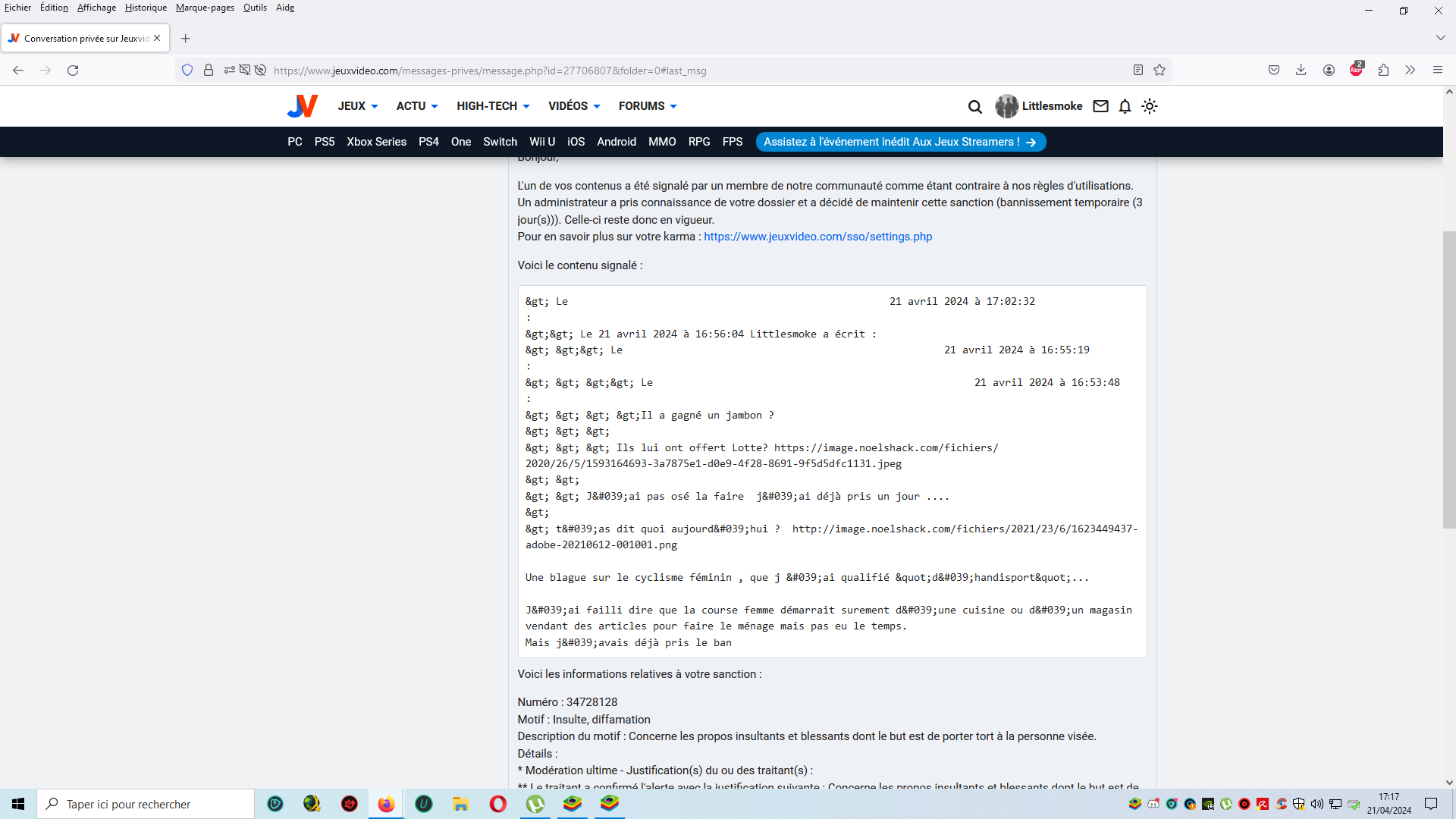The image size is (1456, 819).
Task: Open the site search magnifier
Action: [x=974, y=107]
